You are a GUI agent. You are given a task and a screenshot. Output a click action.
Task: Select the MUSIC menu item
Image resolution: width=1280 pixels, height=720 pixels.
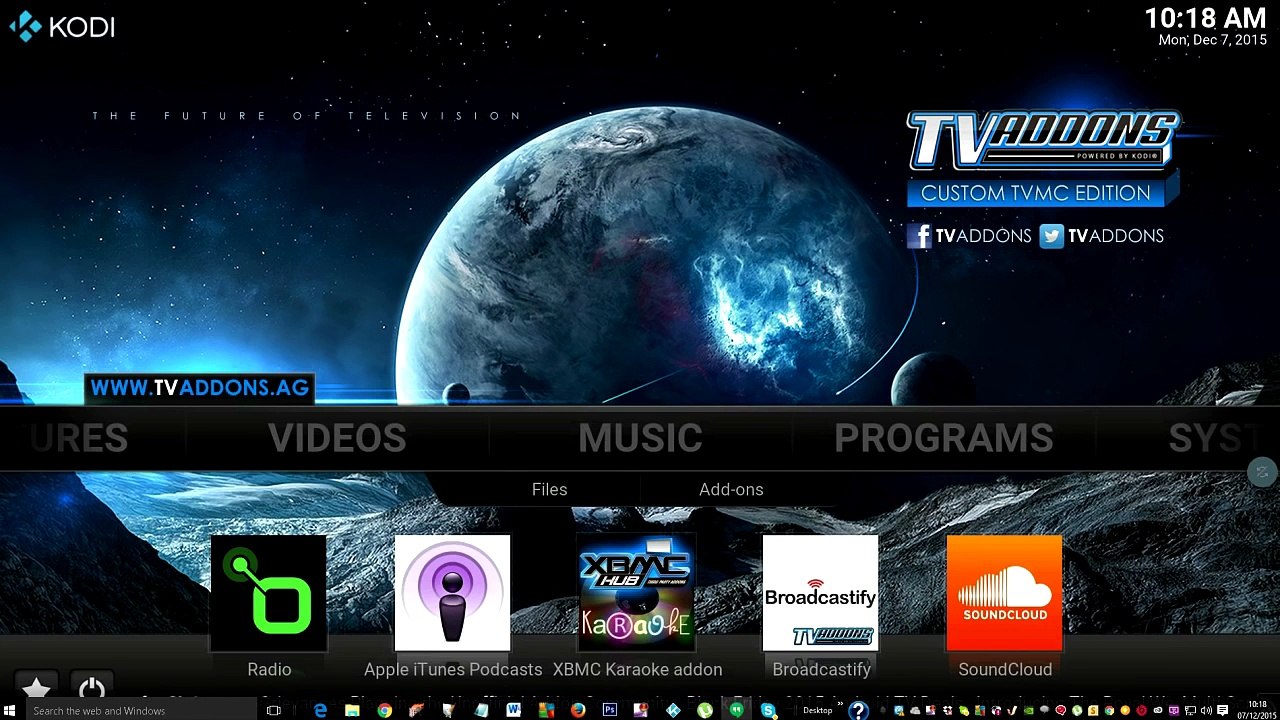pyautogui.click(x=640, y=438)
